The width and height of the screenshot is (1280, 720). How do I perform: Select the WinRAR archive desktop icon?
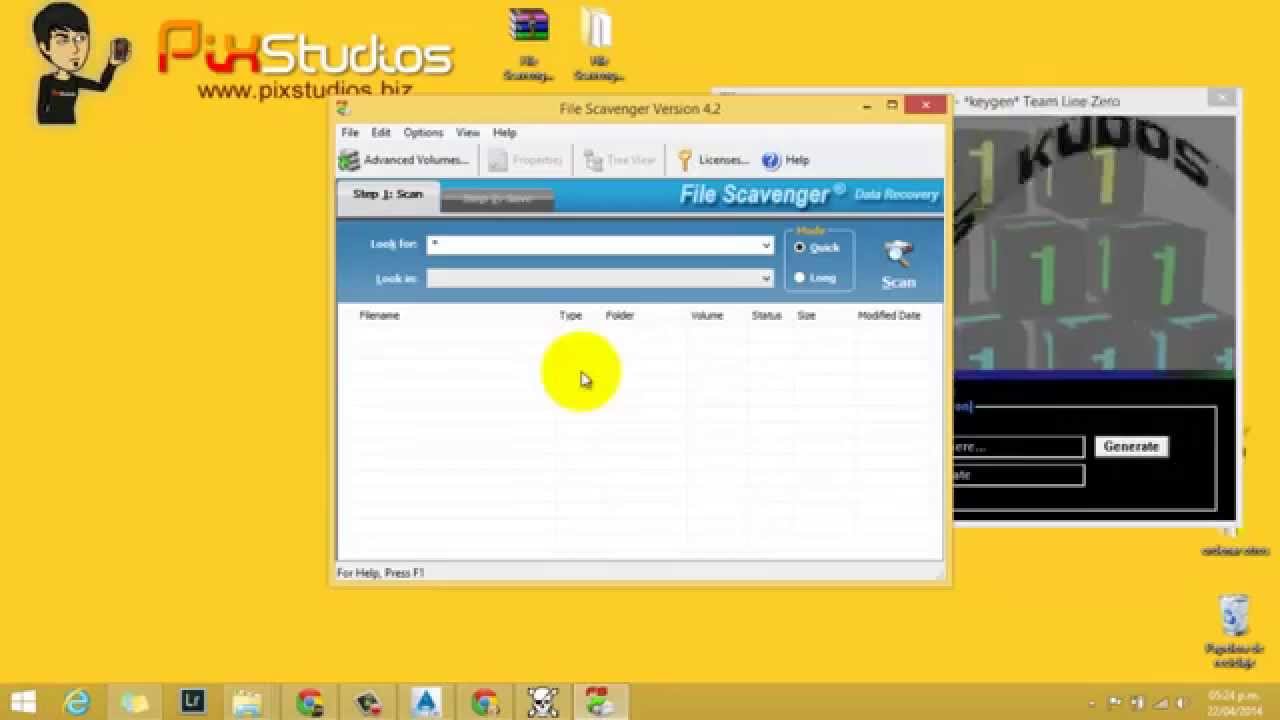point(529,45)
